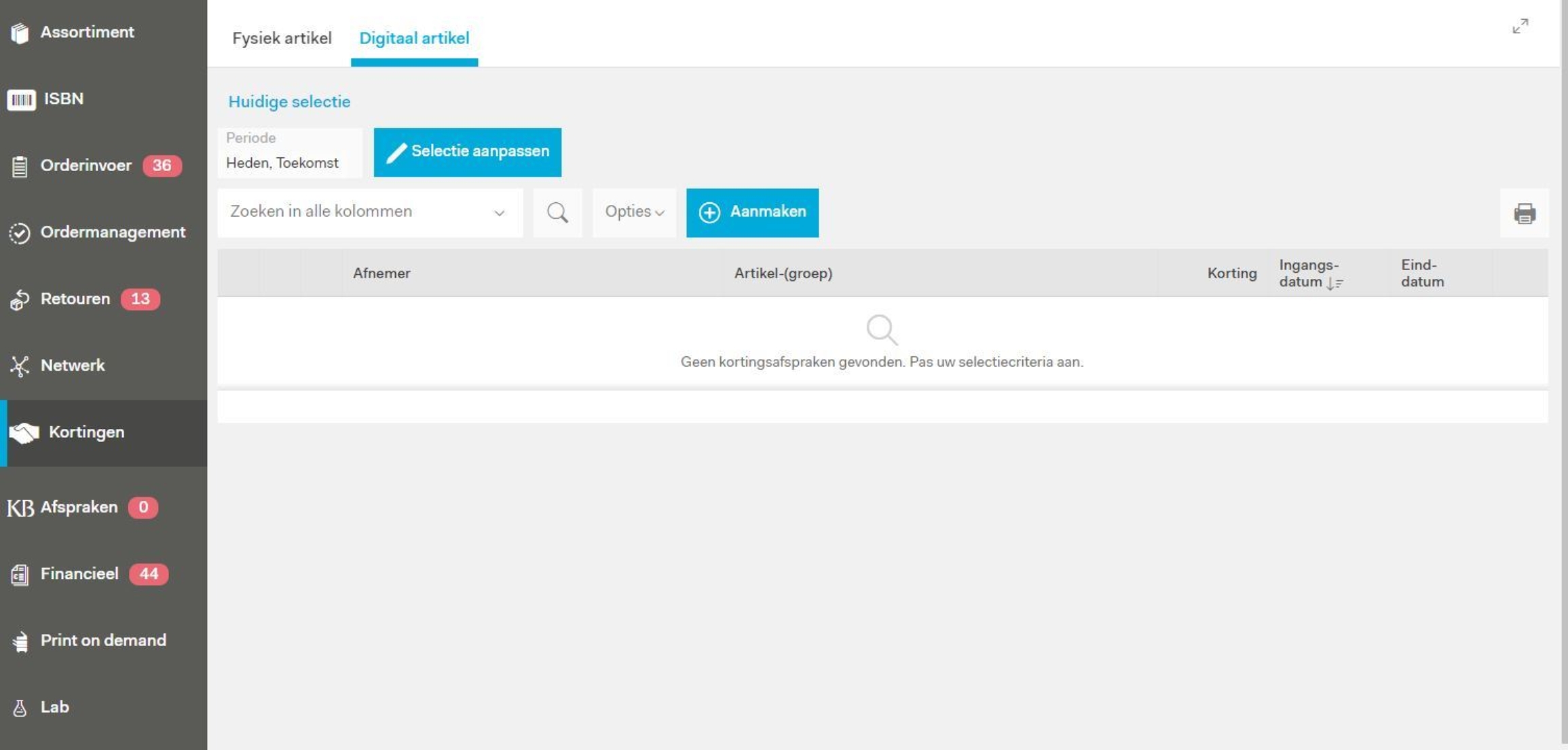Open the ISBN barcode icon
This screenshot has width=1568, height=750.
click(x=21, y=100)
